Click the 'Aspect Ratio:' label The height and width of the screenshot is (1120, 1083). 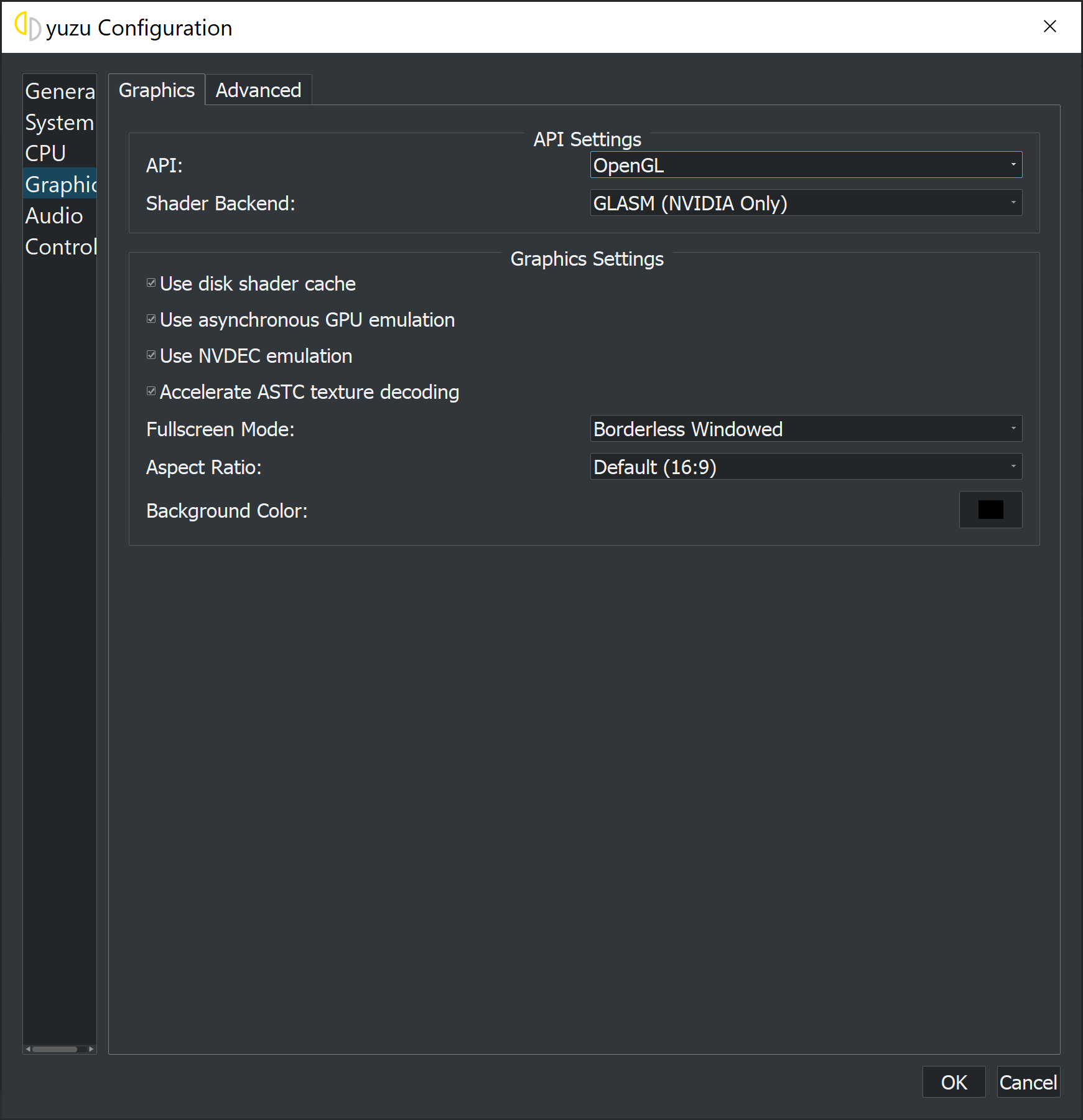pos(204,467)
